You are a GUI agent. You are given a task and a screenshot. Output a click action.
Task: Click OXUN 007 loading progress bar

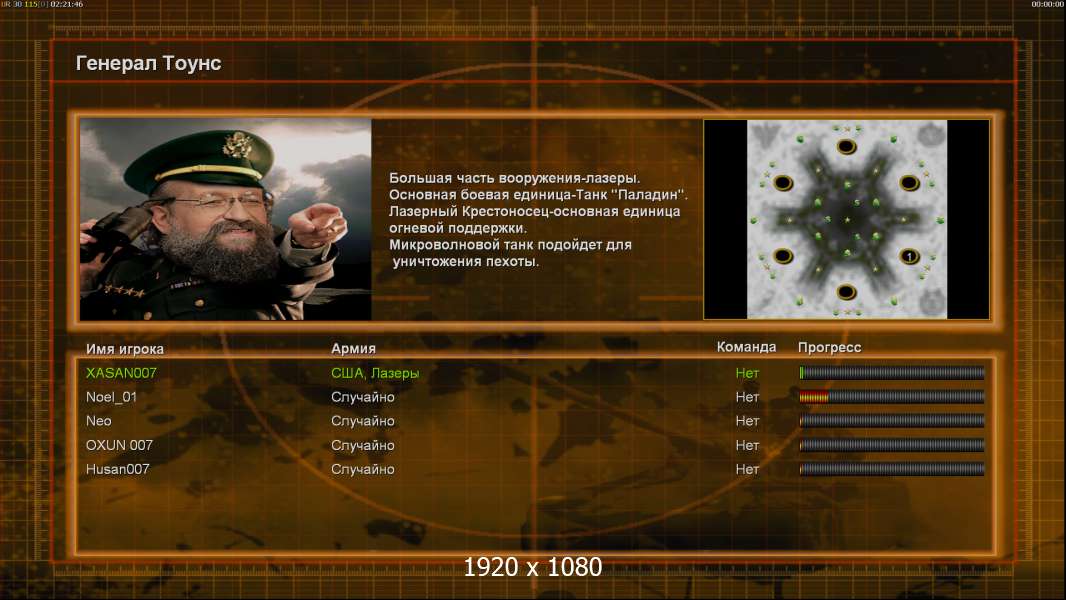(892, 445)
